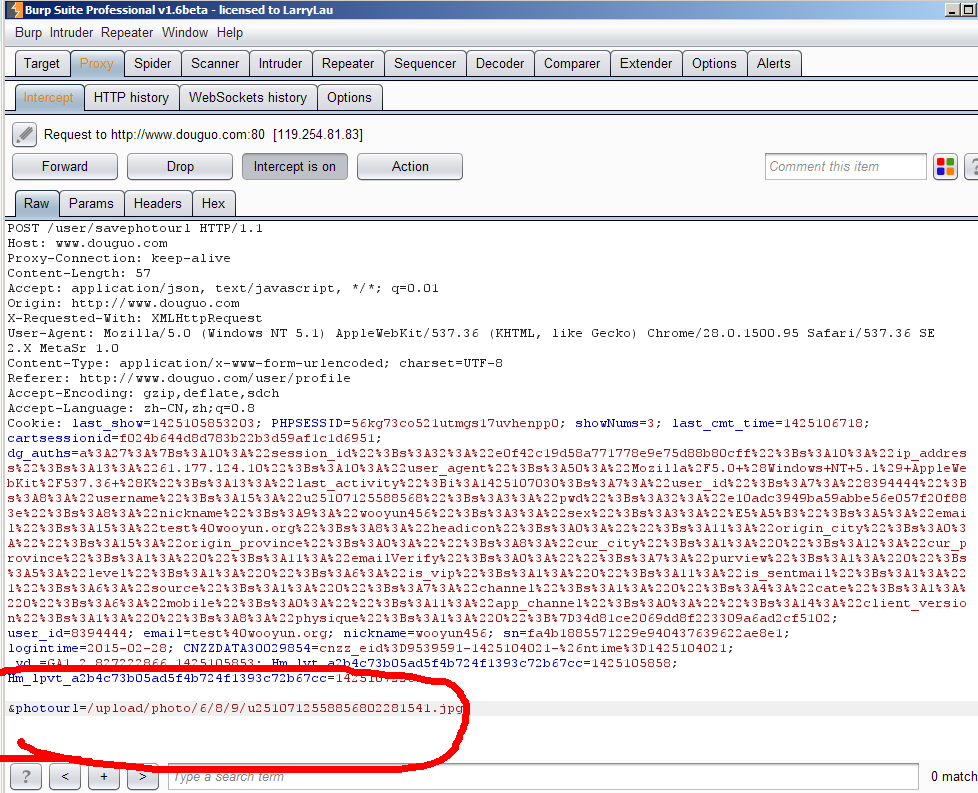Open the Action button menu
Viewport: 978px width, 793px height.
click(x=410, y=167)
